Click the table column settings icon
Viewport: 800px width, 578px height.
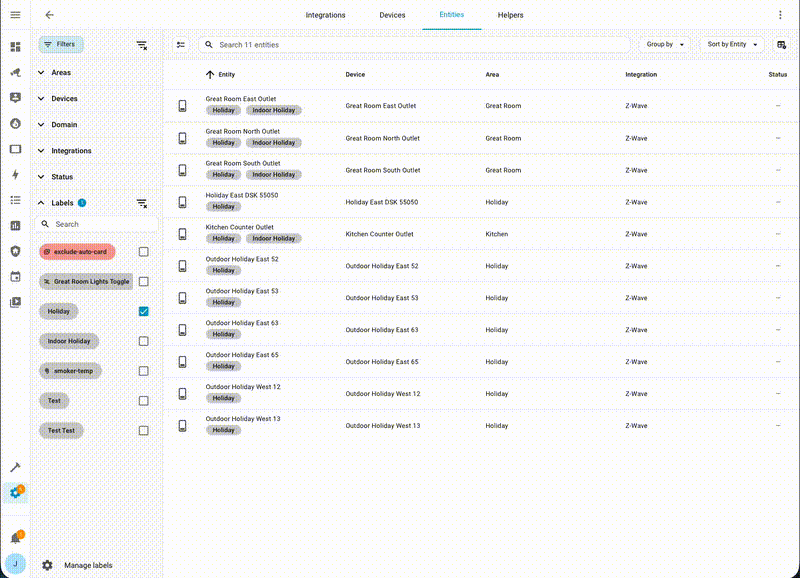click(x=781, y=45)
